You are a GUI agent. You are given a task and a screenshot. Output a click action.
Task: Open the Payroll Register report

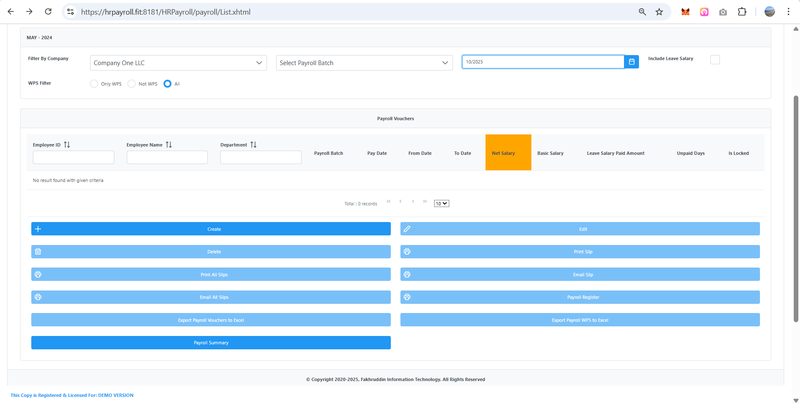point(580,297)
